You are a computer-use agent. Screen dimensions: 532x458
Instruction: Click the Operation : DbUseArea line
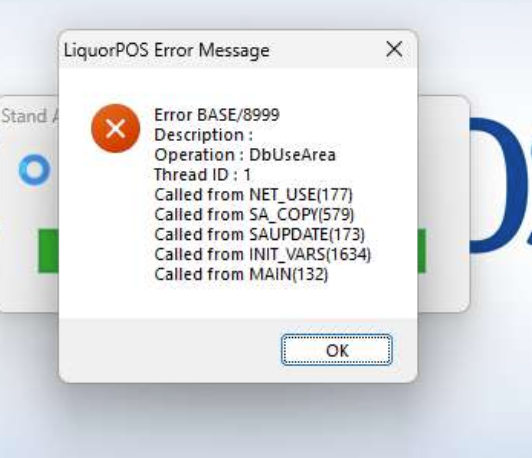click(x=245, y=155)
